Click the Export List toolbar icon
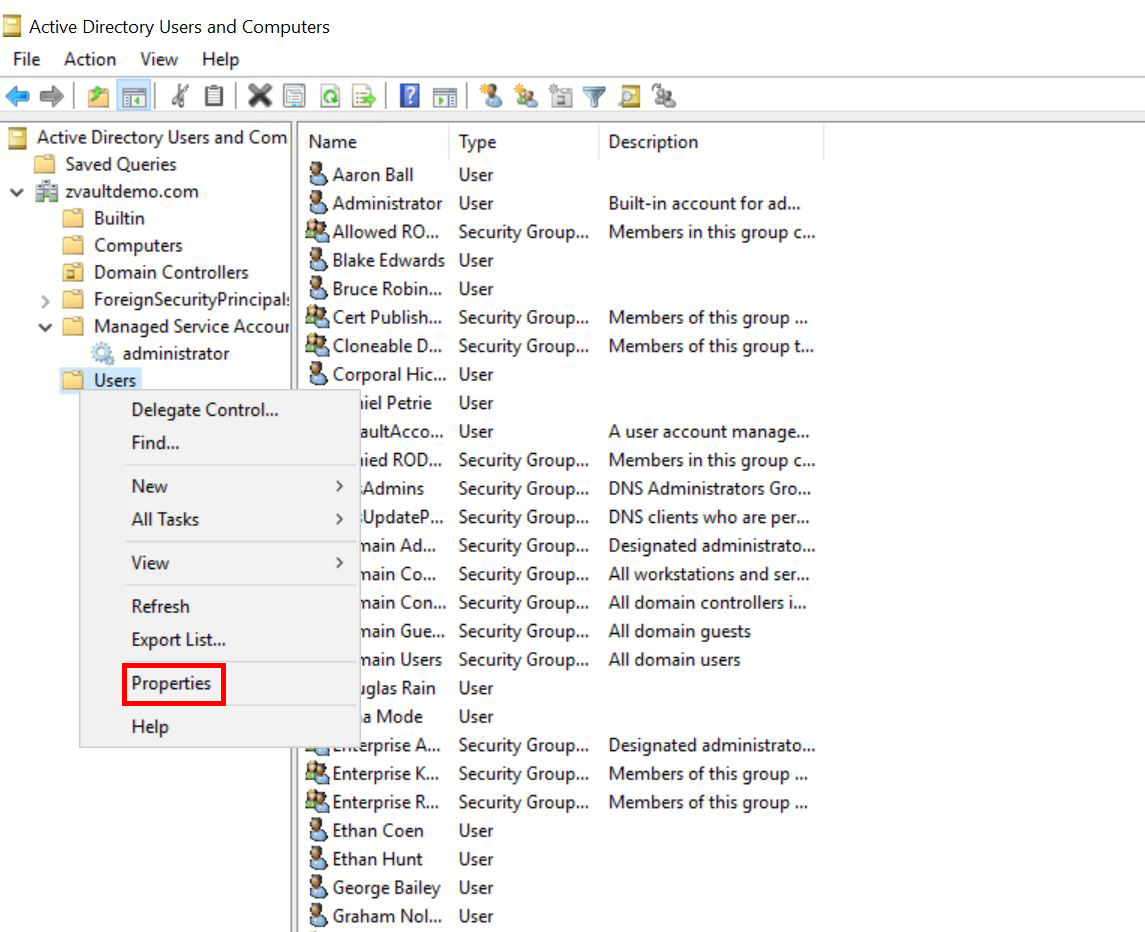This screenshot has width=1145, height=932. coord(364,96)
